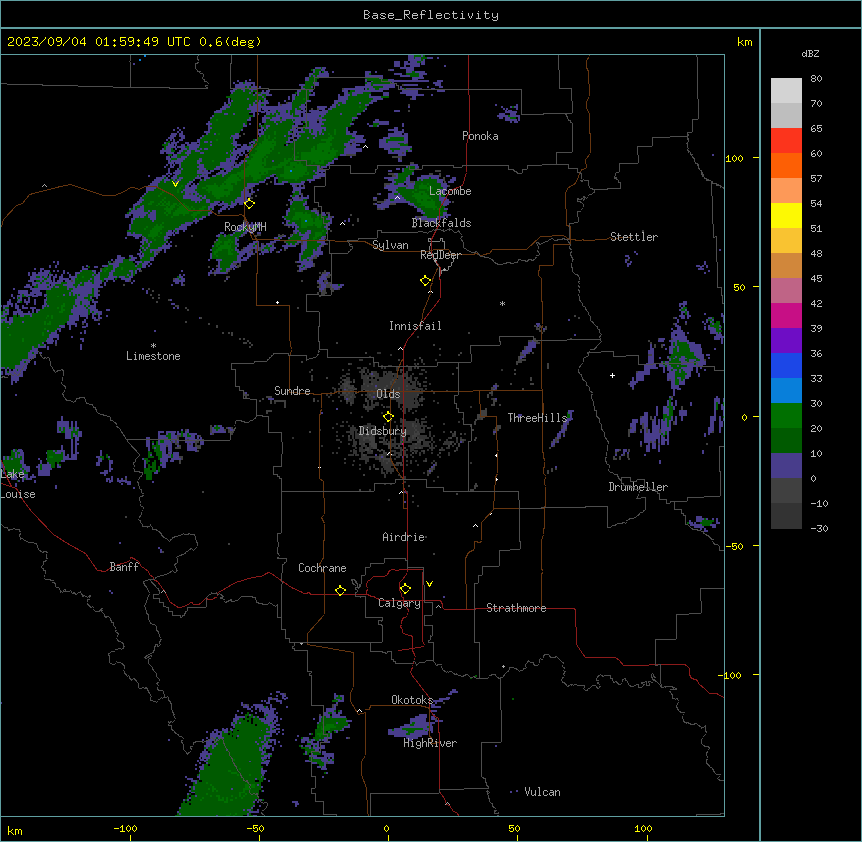Click the -100 tick on horizontal axis
Image resolution: width=862 pixels, height=842 pixels.
pos(125,828)
